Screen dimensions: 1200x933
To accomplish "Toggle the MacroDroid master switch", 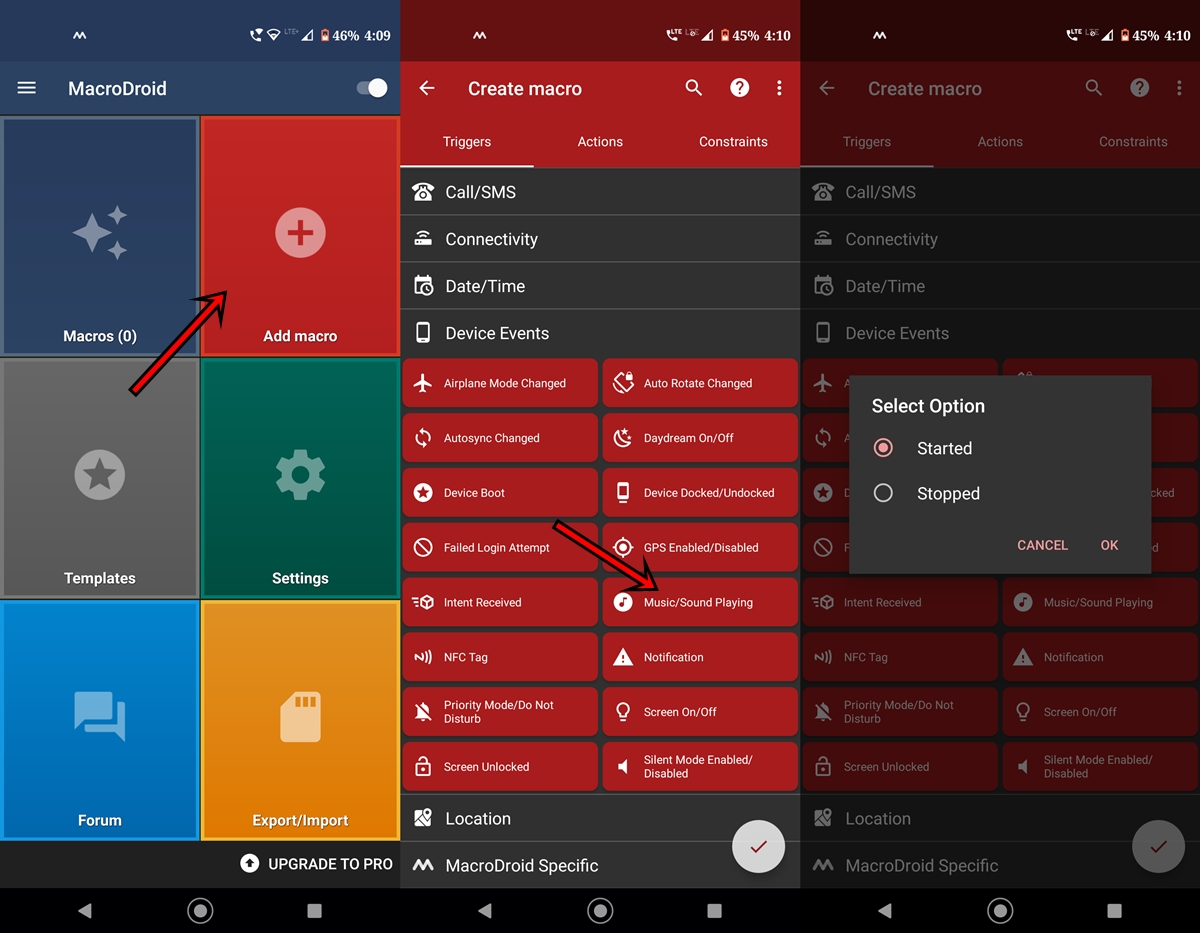I will point(372,88).
